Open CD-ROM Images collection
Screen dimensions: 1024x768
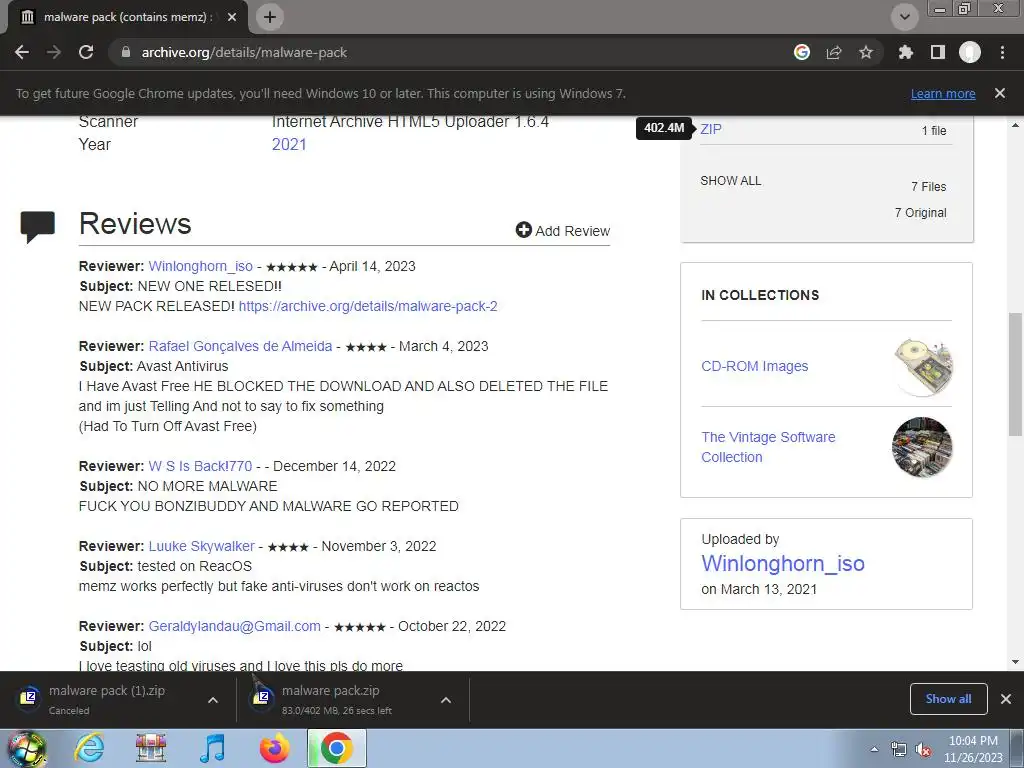coord(754,366)
